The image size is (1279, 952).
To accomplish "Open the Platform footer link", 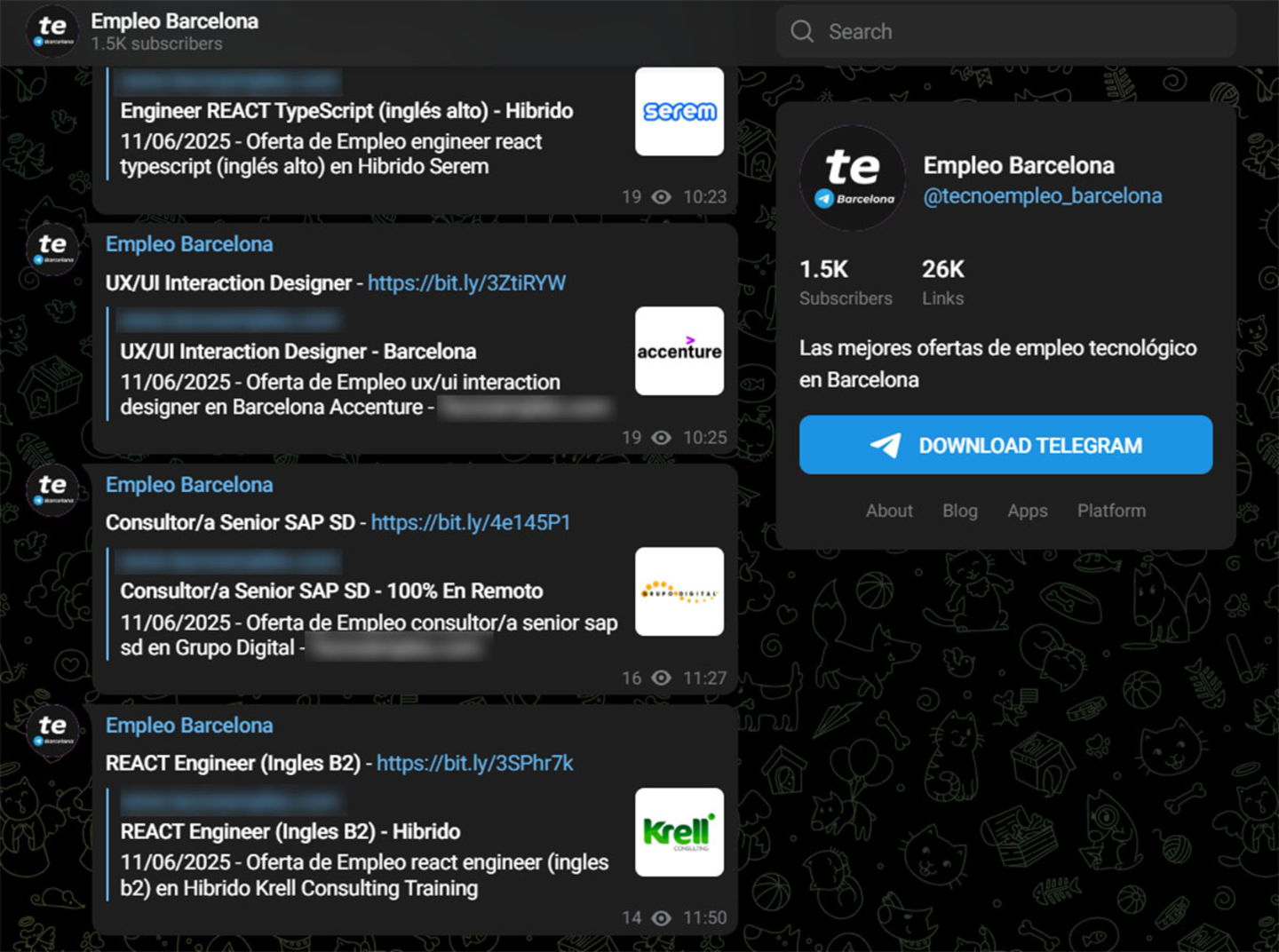I will (x=1111, y=511).
